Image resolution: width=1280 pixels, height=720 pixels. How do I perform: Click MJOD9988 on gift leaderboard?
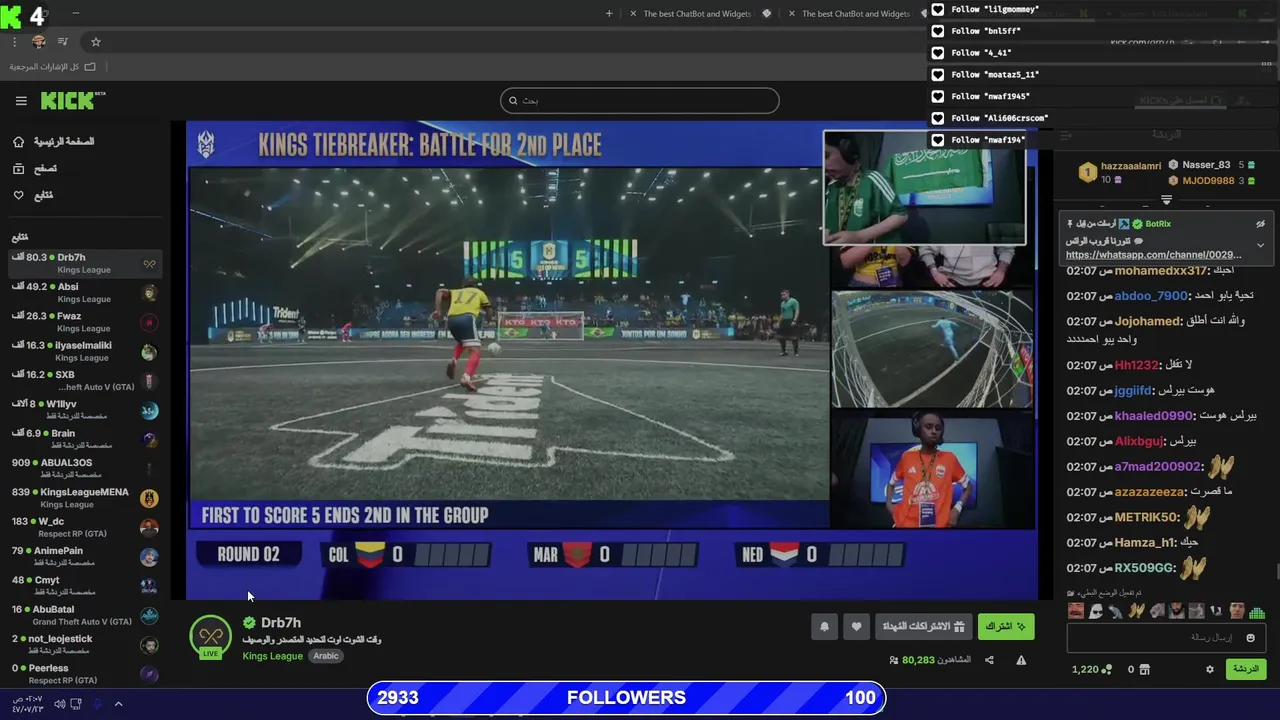(x=1208, y=181)
